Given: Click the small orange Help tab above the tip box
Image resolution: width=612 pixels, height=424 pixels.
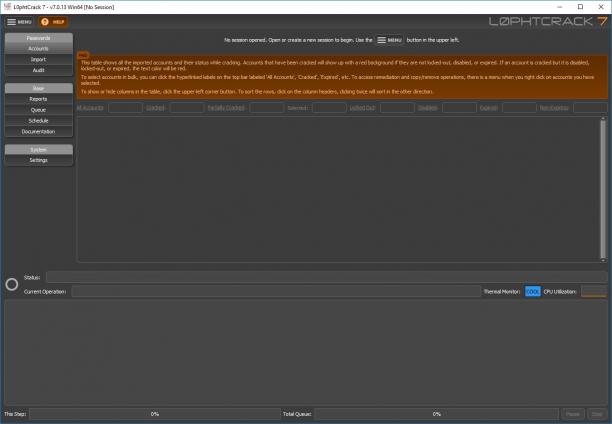Looking at the screenshot, I should click(x=83, y=54).
